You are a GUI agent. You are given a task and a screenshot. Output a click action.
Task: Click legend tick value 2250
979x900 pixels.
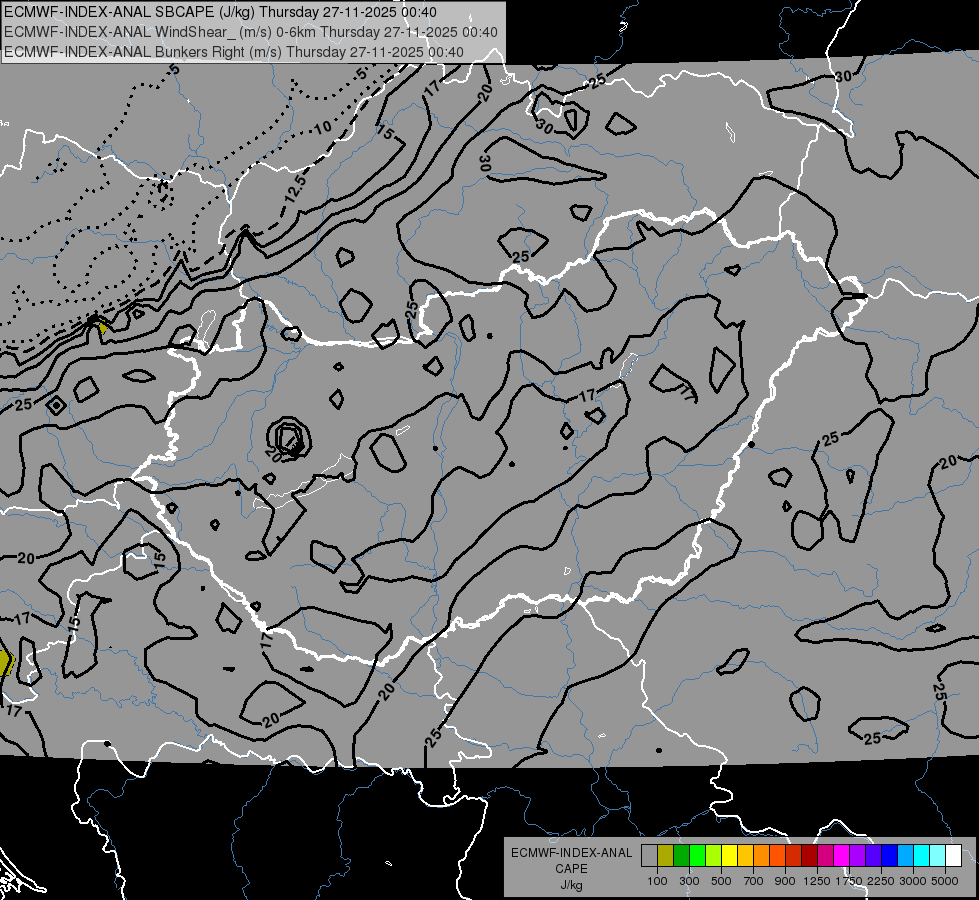pyautogui.click(x=881, y=881)
